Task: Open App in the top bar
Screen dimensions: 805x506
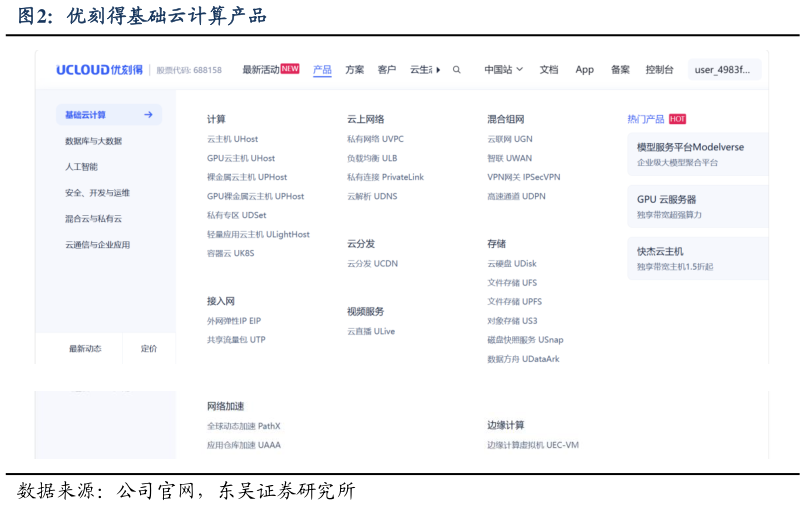Action: [584, 70]
